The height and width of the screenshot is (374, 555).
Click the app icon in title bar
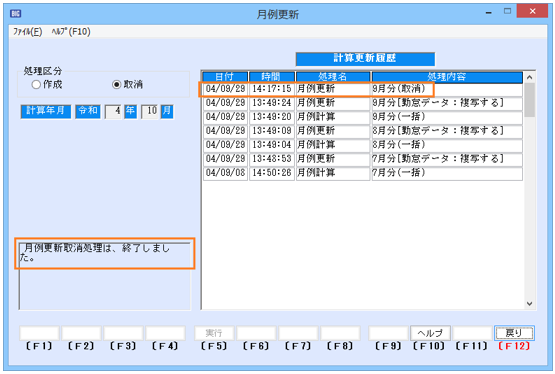(x=16, y=13)
